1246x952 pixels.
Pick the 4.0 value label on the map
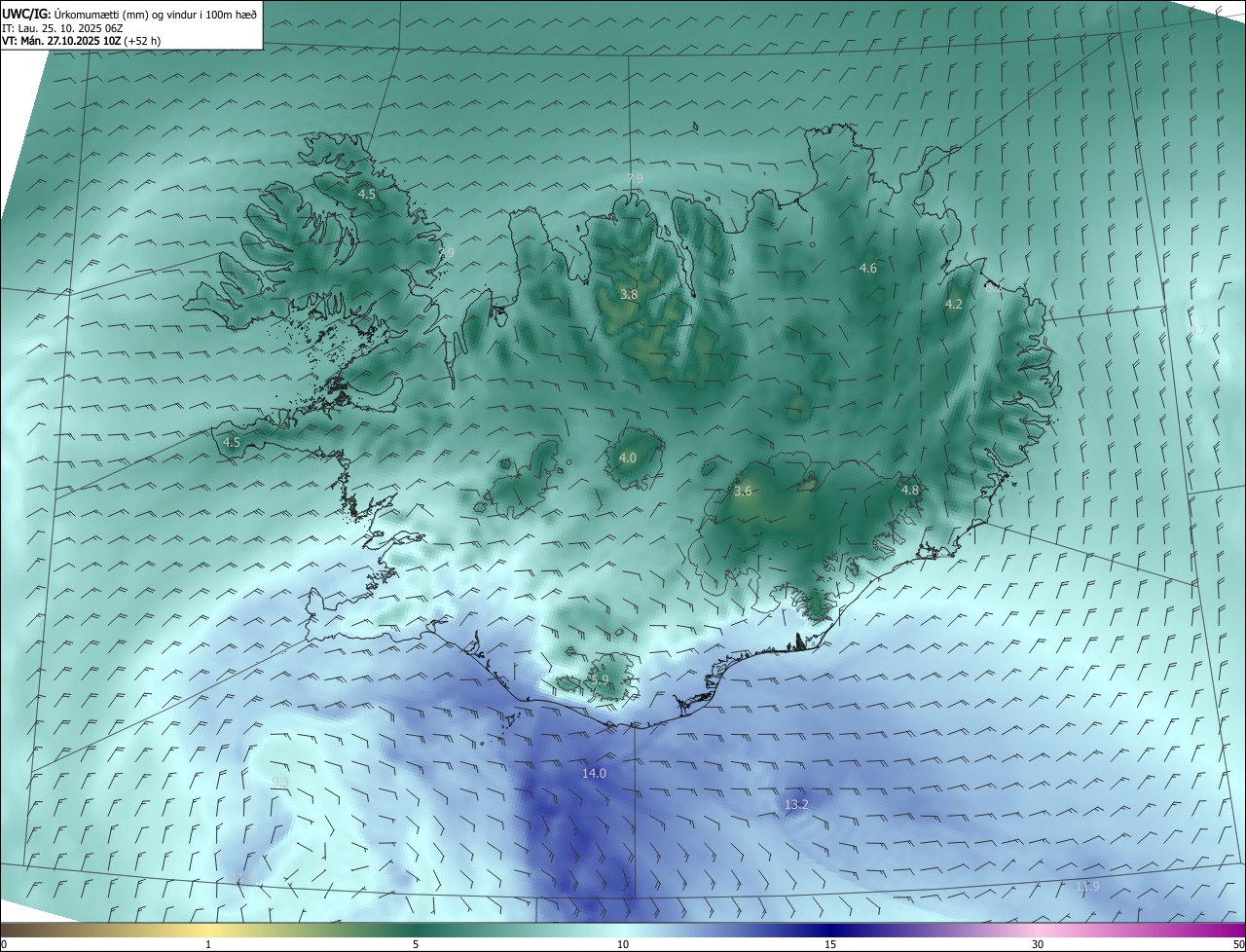(x=628, y=458)
